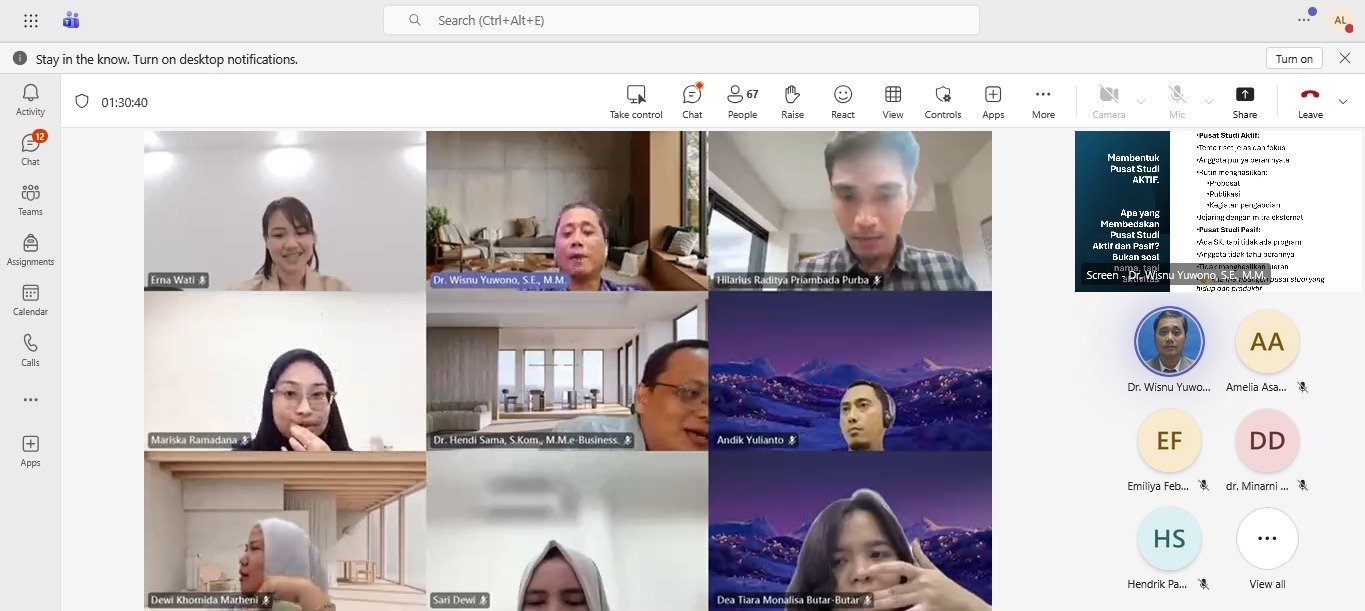Unmute the Mic
Image resolution: width=1365 pixels, height=611 pixels.
[1177, 101]
